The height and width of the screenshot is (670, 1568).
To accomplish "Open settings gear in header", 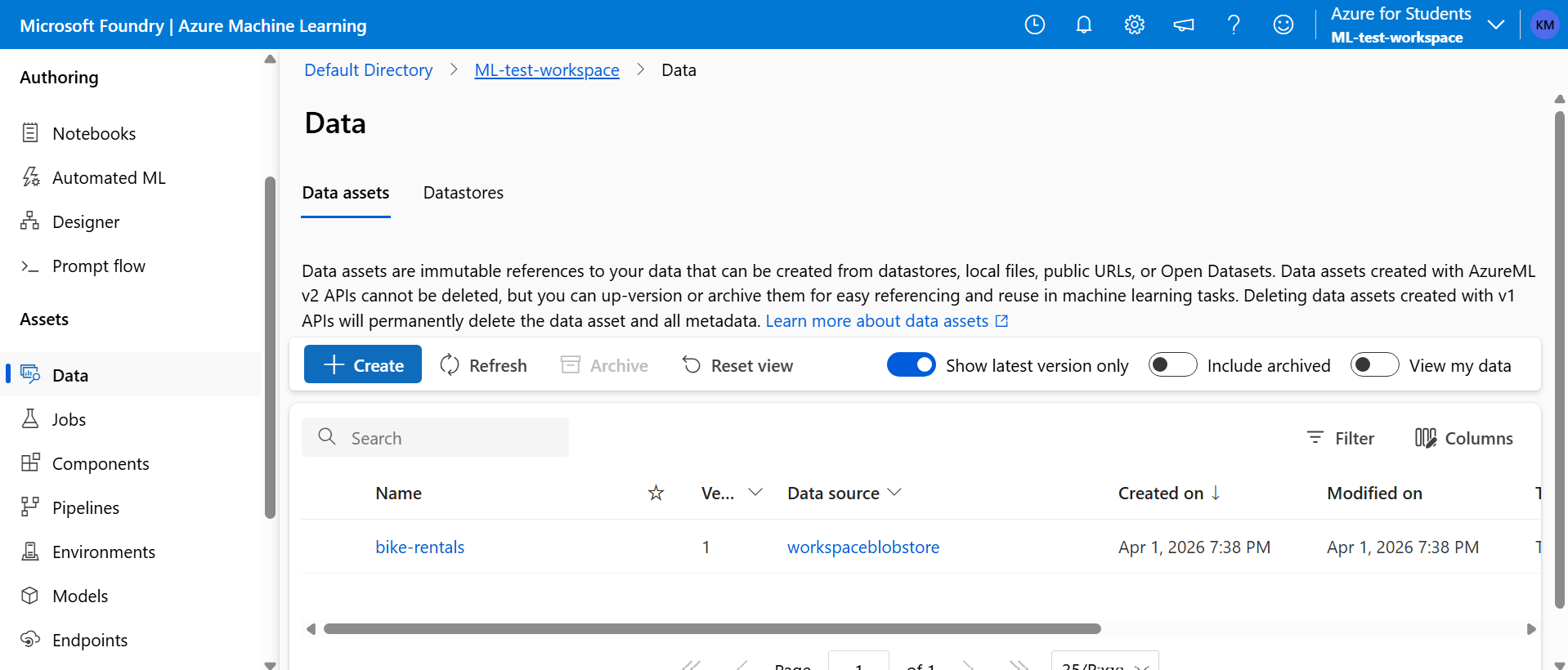I will [1135, 25].
